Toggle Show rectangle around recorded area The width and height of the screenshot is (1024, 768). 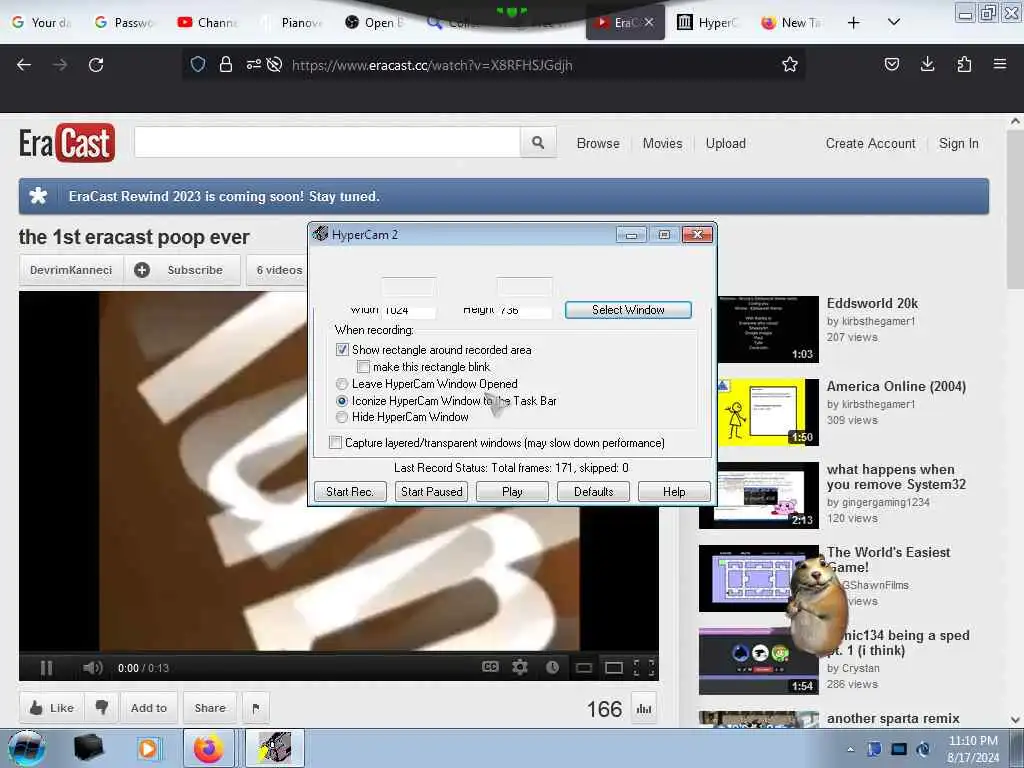pos(342,349)
